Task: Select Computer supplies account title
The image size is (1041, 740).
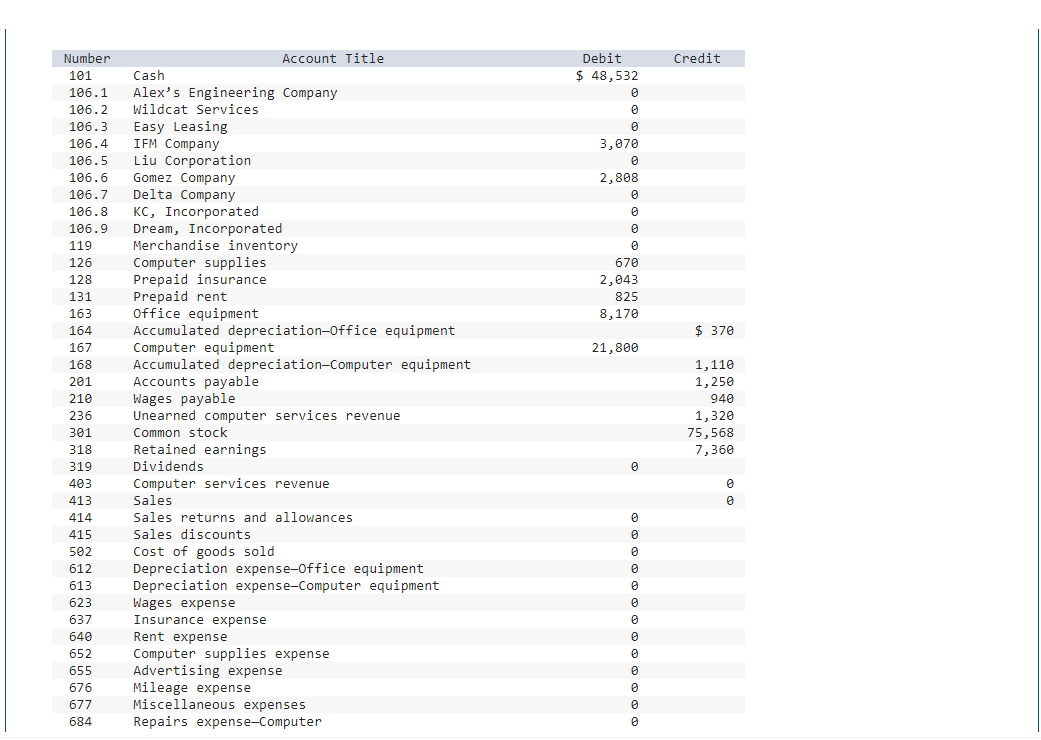Action: click(200, 263)
